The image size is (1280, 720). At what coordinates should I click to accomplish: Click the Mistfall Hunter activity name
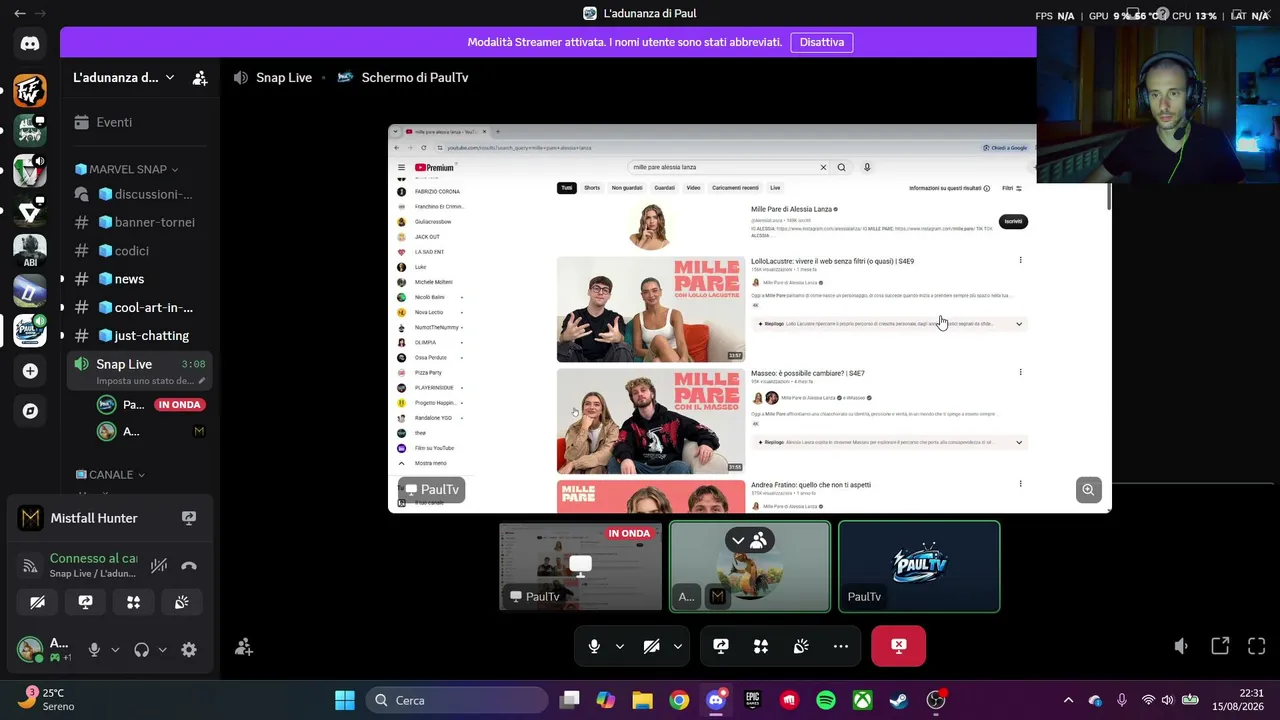tap(94, 518)
